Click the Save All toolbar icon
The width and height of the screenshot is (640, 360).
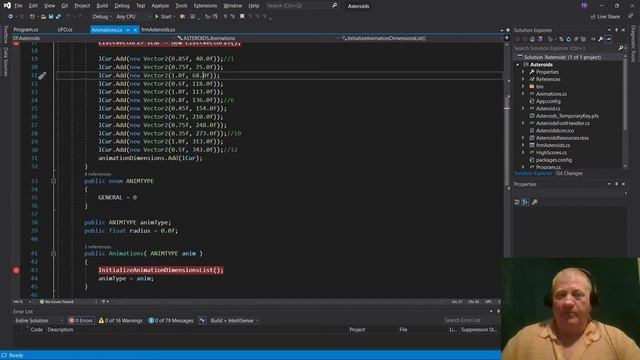pyautogui.click(x=58, y=16)
